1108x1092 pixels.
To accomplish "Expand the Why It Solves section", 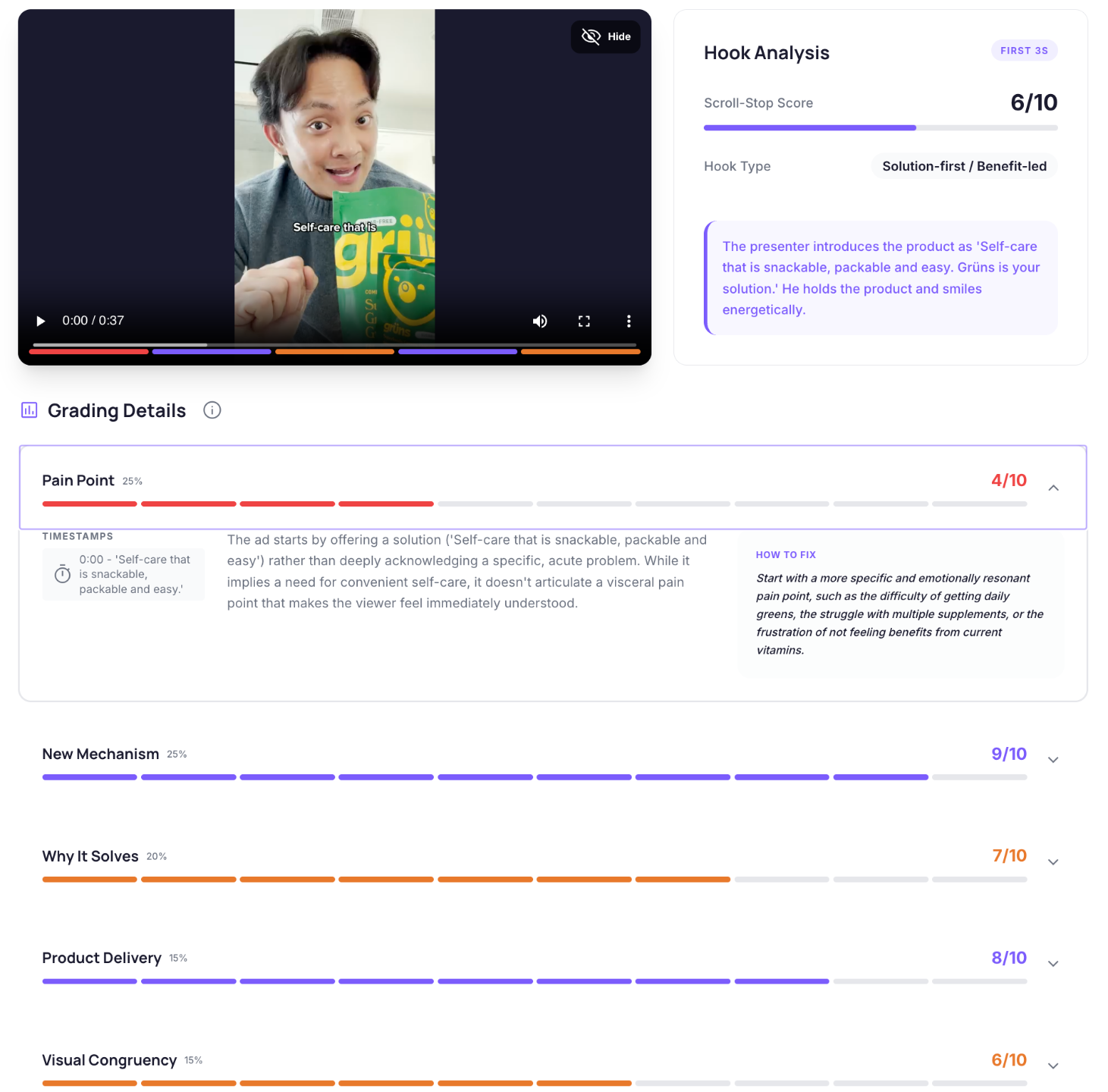I will 1053,861.
